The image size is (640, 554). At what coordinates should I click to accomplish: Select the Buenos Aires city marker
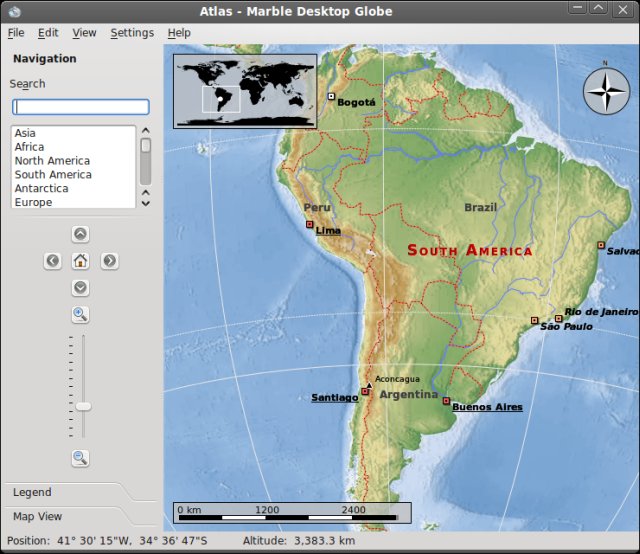[x=446, y=400]
